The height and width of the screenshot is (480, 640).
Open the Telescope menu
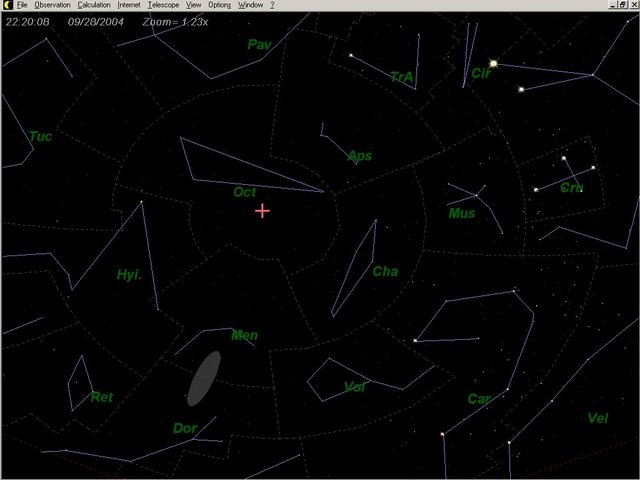tap(163, 5)
